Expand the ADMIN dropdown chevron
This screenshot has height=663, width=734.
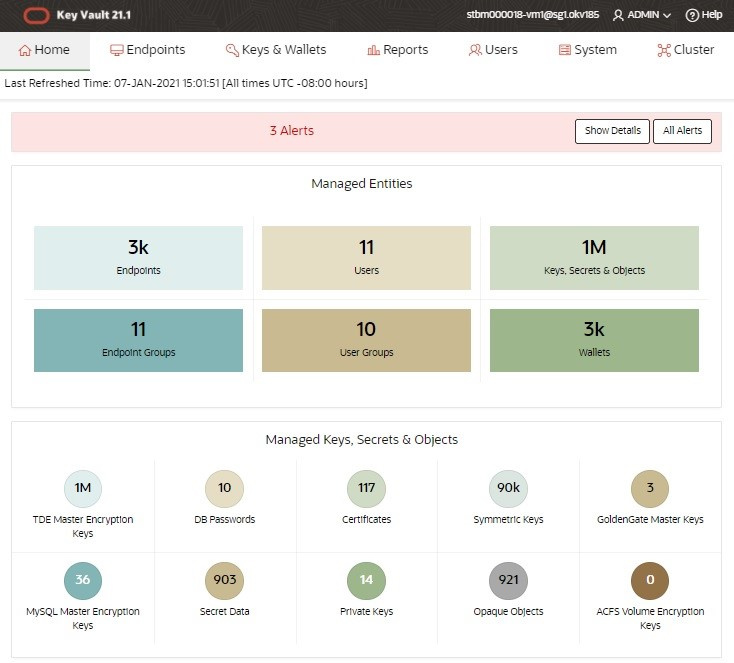pyautogui.click(x=668, y=15)
